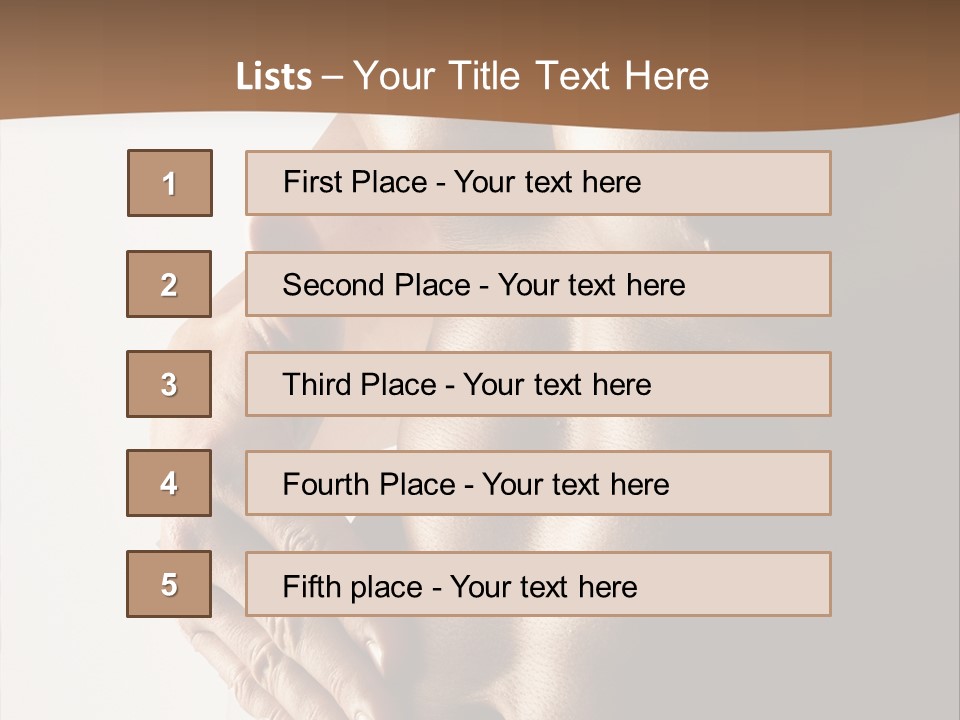Select the number 2 box
960x720 pixels.
point(169,284)
